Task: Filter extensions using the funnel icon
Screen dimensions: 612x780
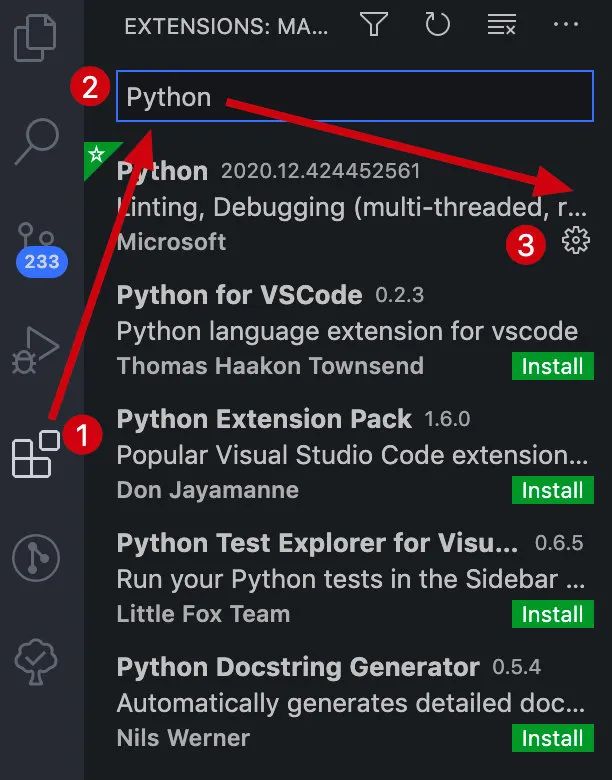Action: pos(374,25)
